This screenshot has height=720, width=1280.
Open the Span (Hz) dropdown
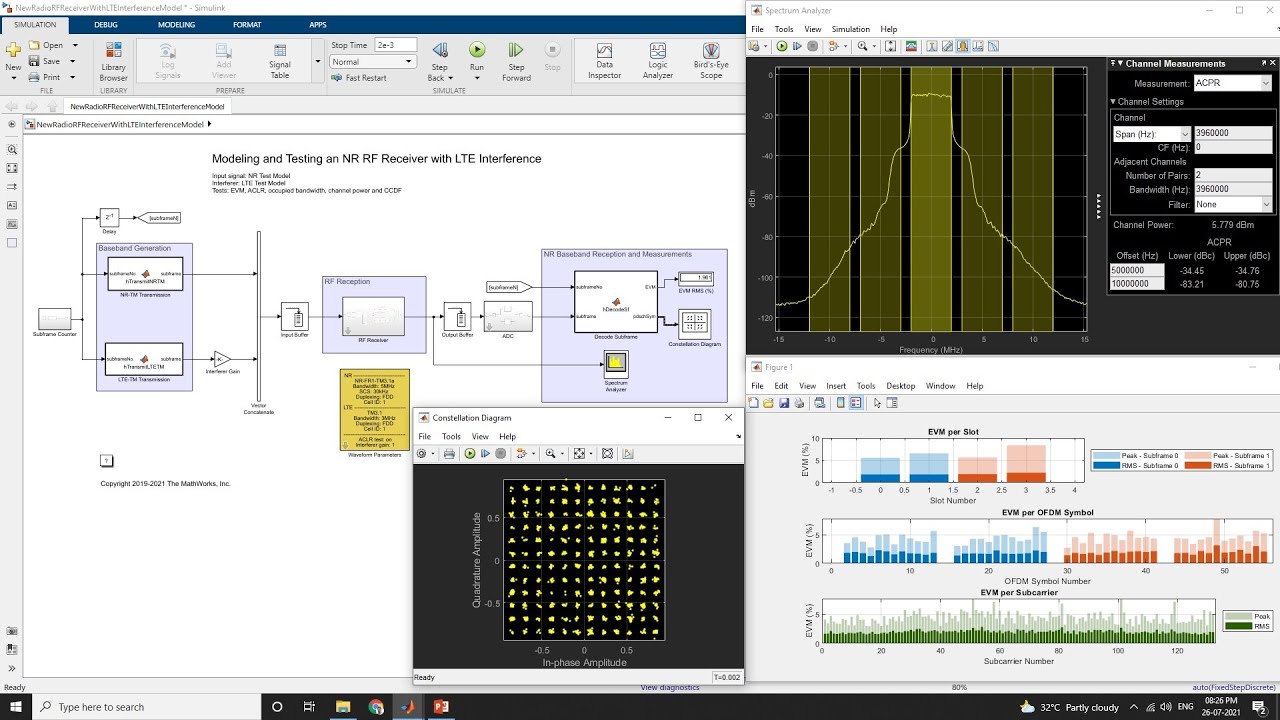pyautogui.click(x=1152, y=134)
